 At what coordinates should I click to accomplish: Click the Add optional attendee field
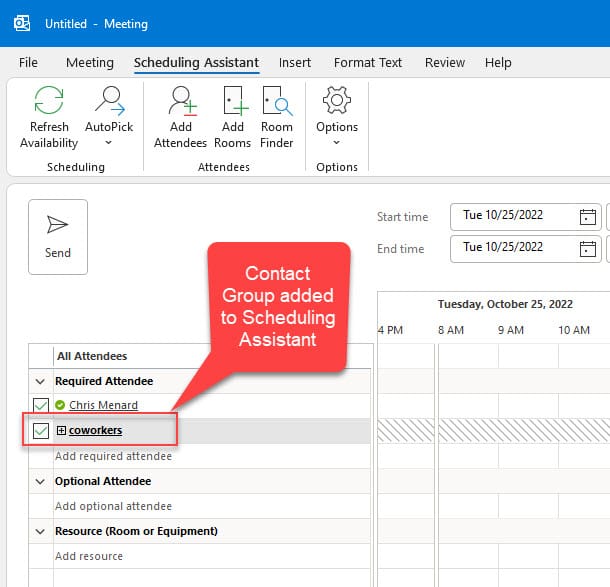113,506
